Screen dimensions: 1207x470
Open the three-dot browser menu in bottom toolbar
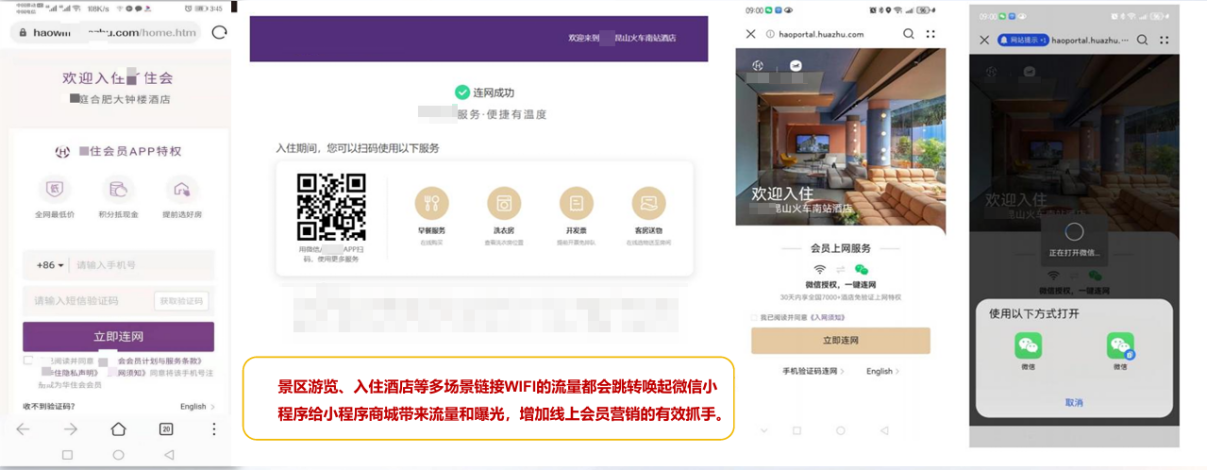click(213, 429)
